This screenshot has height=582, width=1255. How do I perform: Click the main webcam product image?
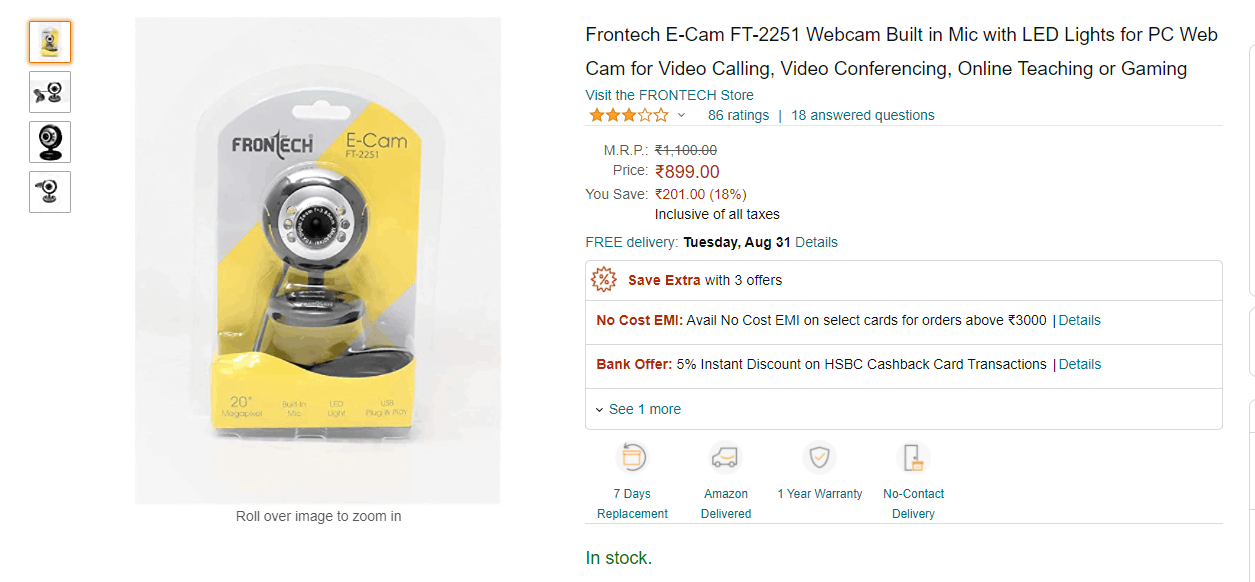[x=318, y=260]
